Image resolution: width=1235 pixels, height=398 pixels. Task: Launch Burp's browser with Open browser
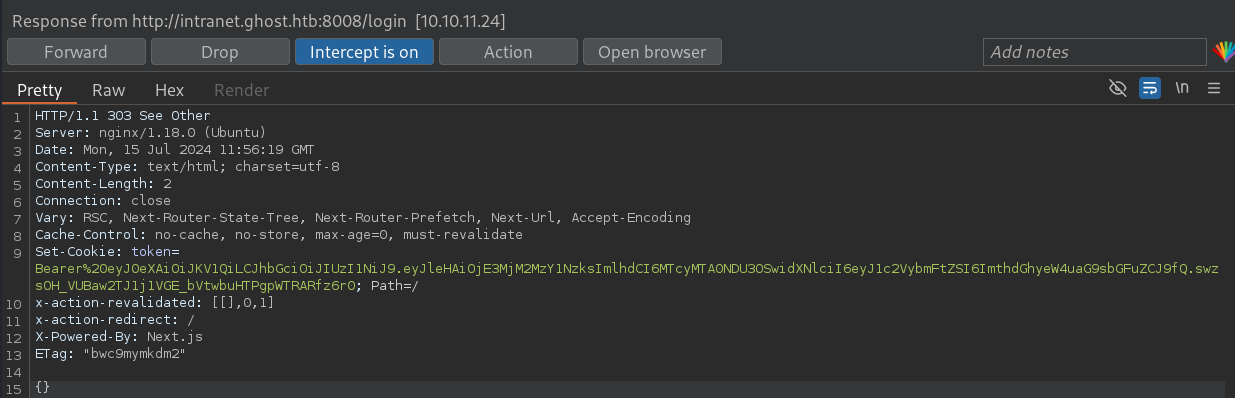tap(652, 52)
